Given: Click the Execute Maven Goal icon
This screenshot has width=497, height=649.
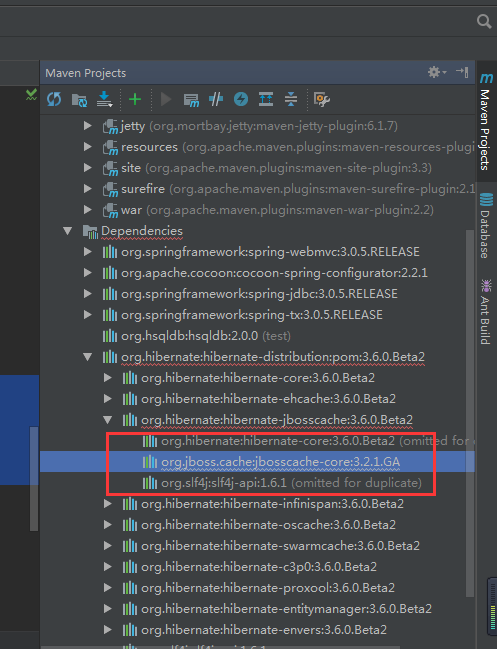Looking at the screenshot, I should point(191,100).
